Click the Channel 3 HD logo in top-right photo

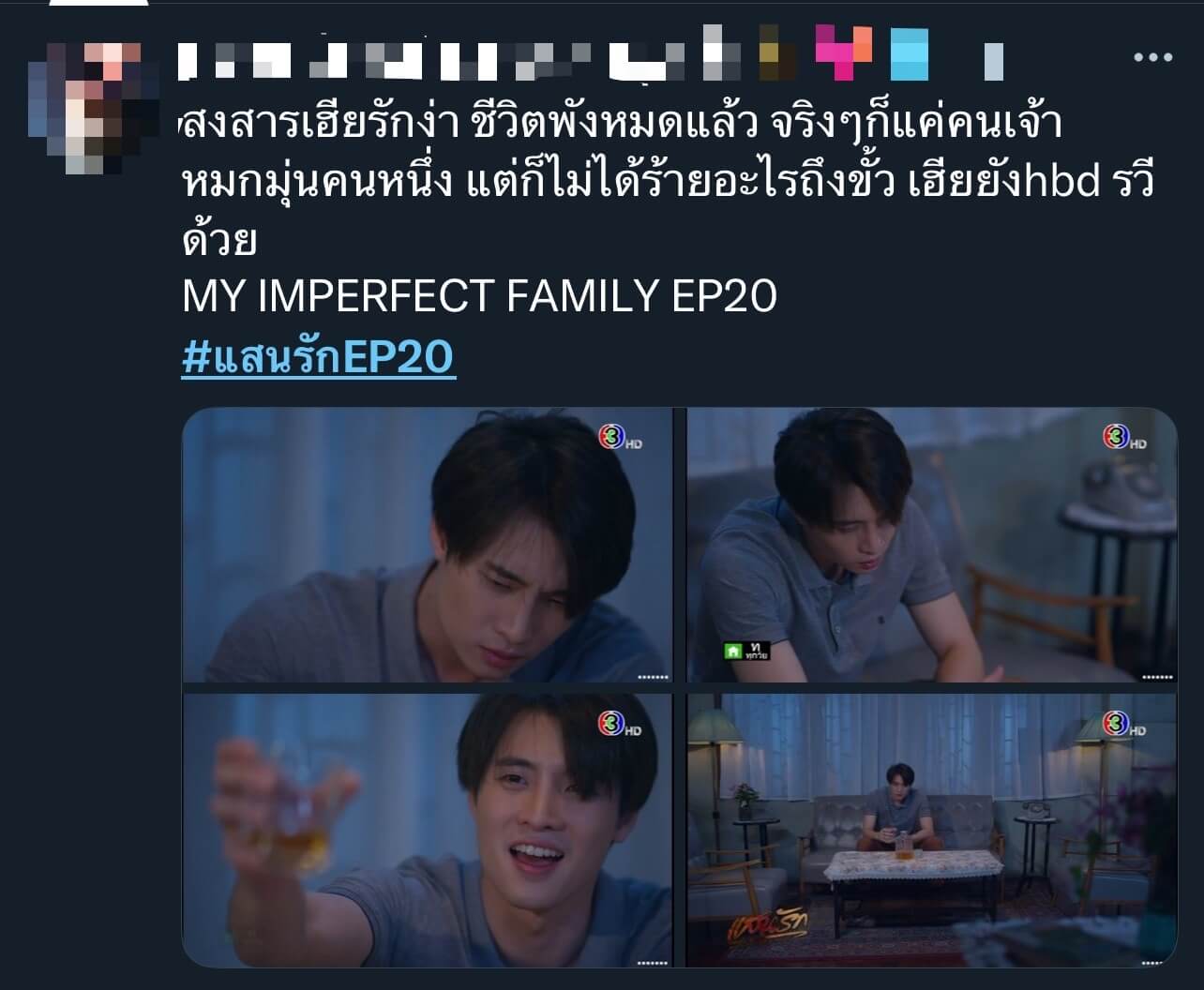[x=1124, y=437]
